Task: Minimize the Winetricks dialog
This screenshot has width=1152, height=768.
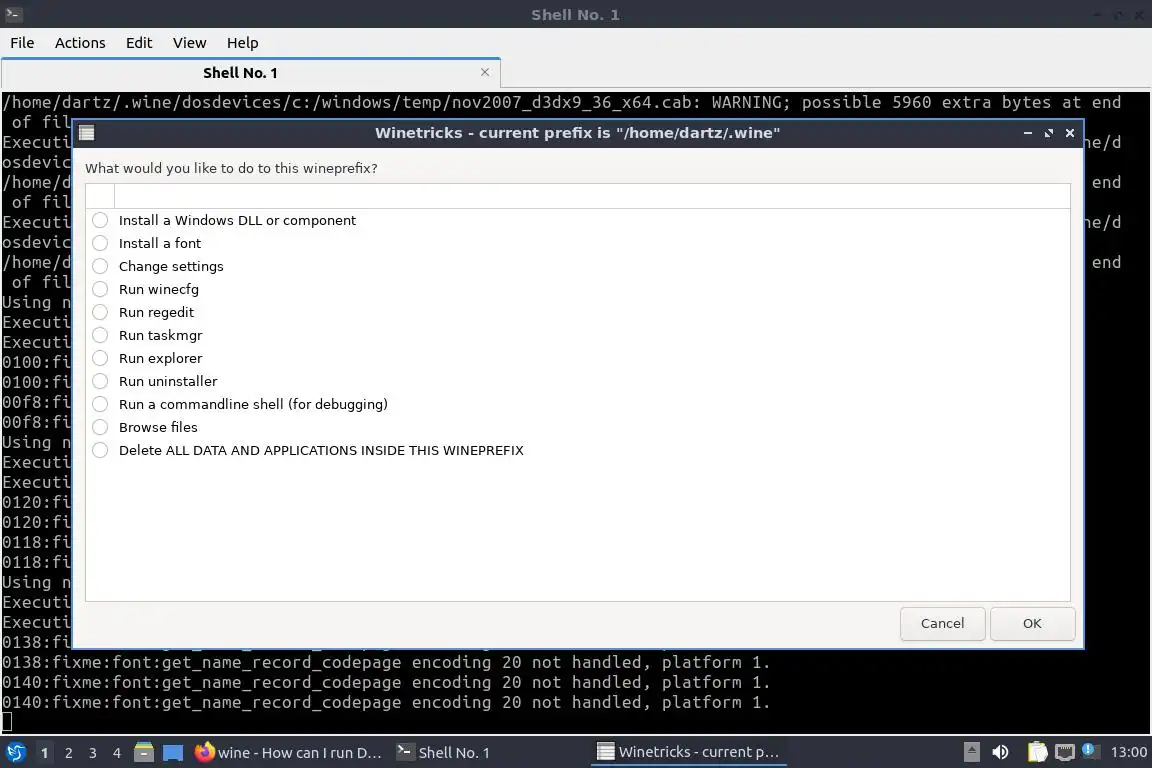Action: (1028, 133)
